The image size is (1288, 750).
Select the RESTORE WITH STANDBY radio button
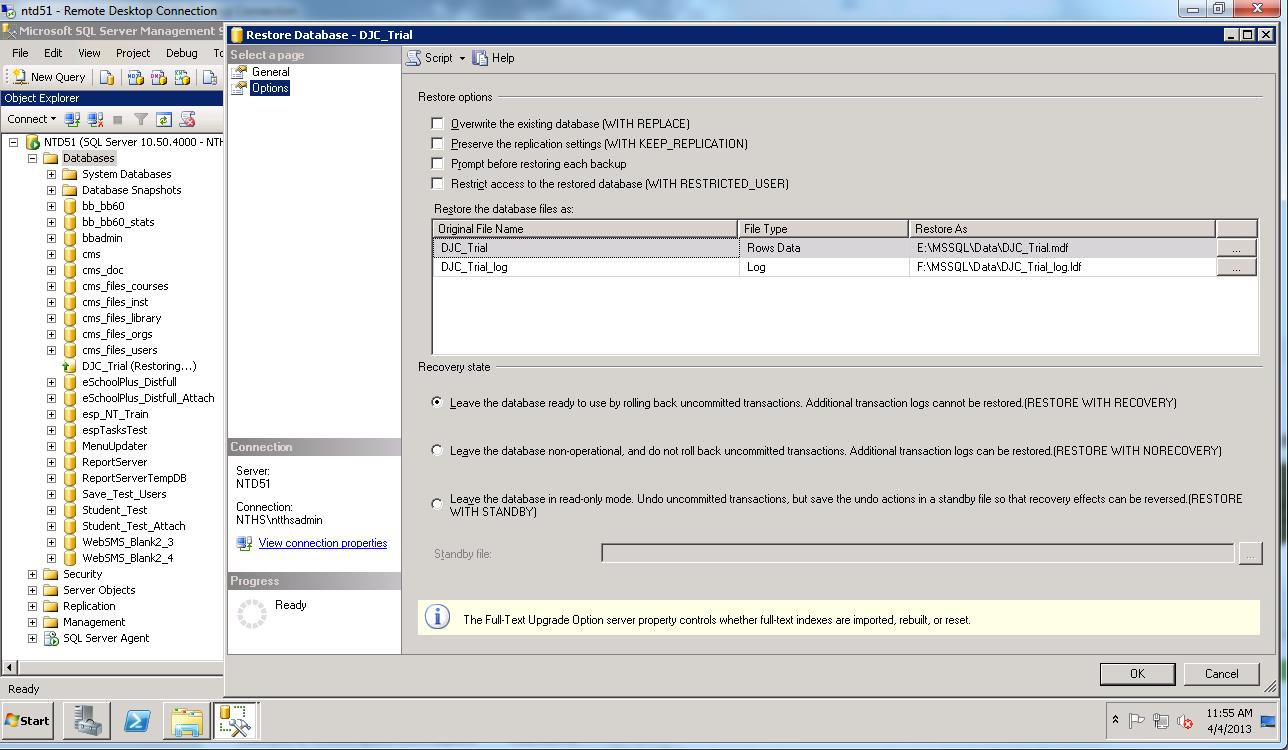point(437,504)
